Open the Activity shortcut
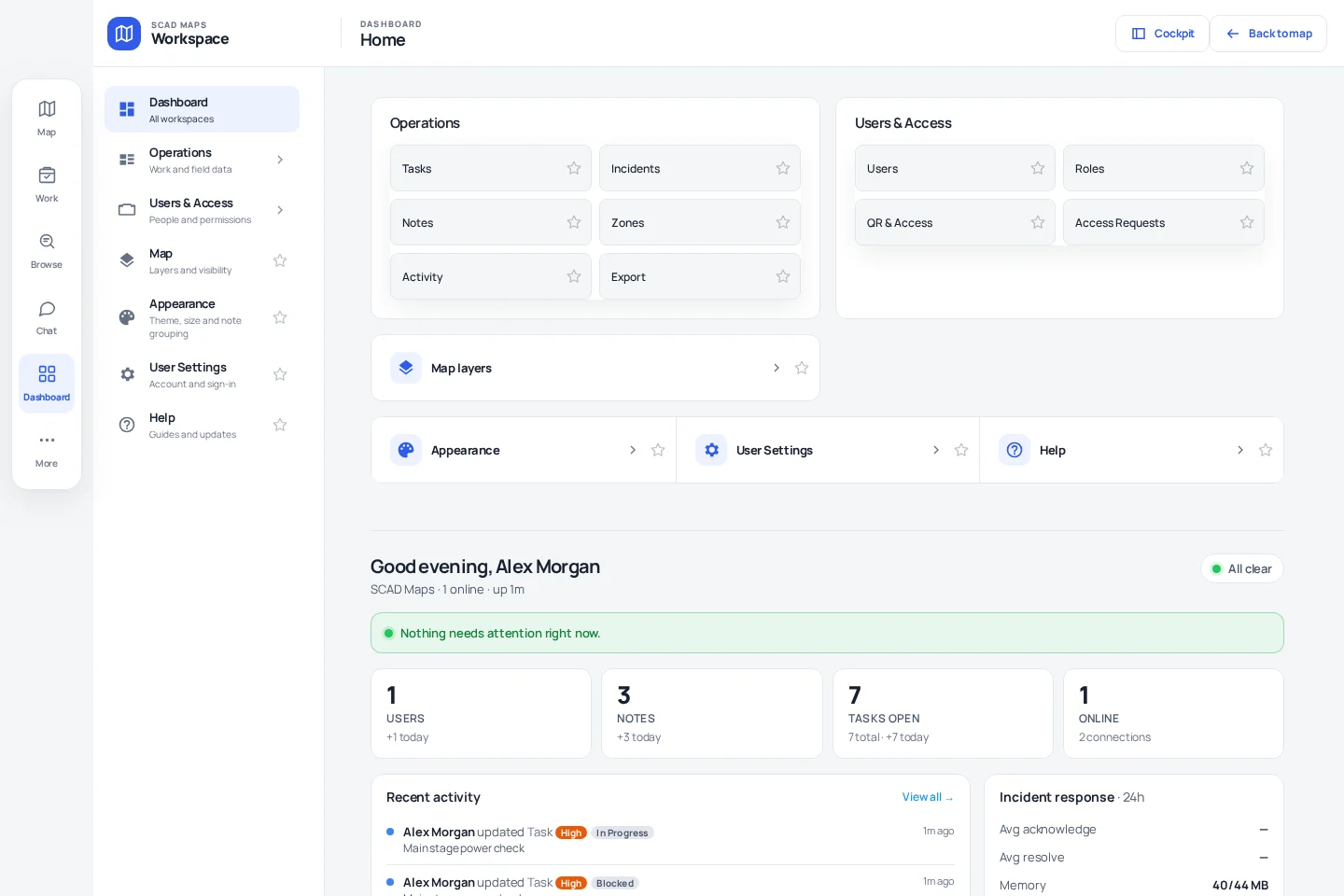The image size is (1344, 896). (x=491, y=276)
